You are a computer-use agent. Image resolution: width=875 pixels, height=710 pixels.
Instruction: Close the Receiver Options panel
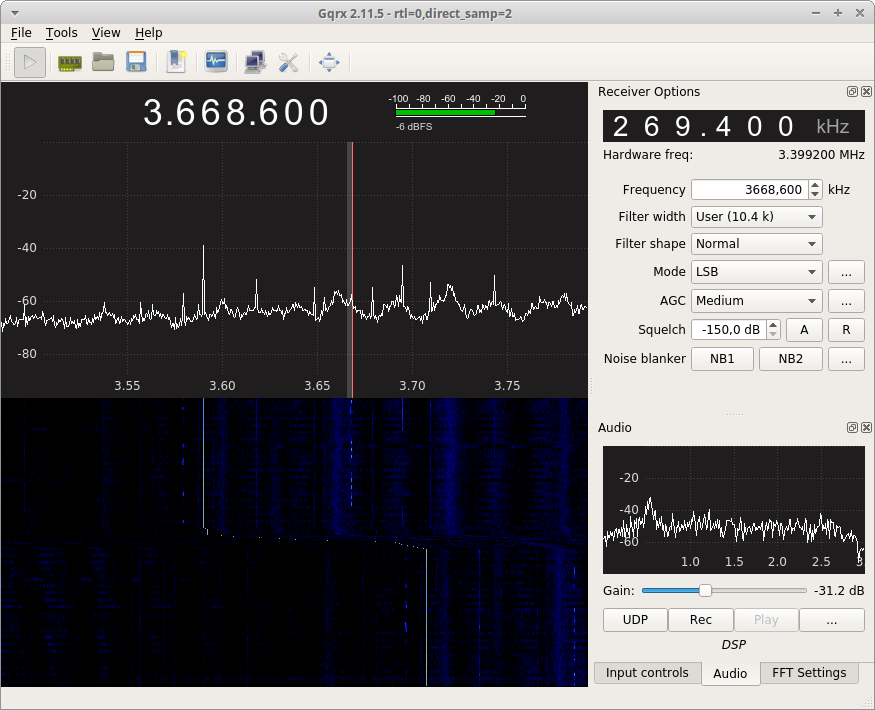click(866, 92)
